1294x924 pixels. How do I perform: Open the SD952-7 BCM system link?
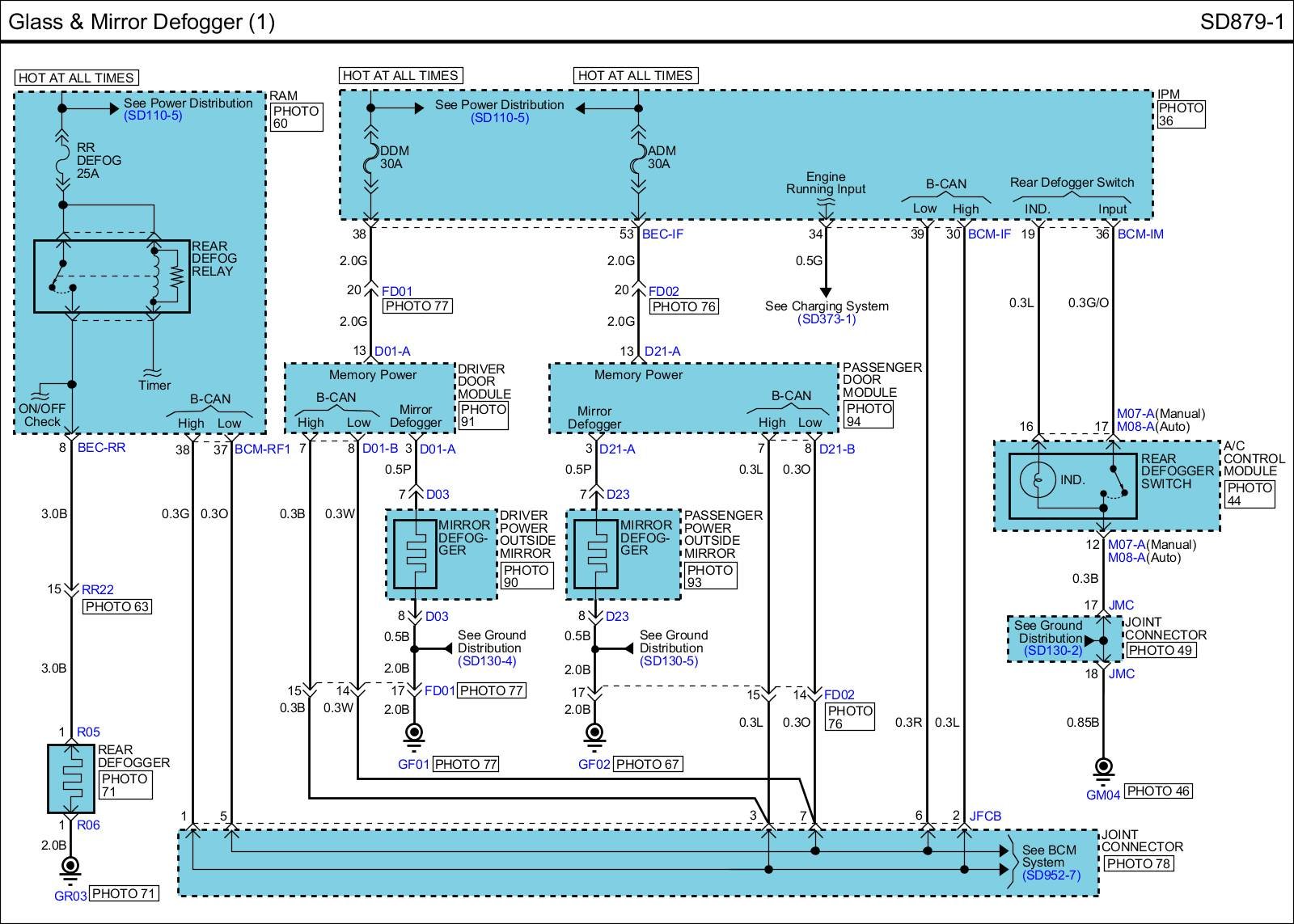pyautogui.click(x=1051, y=875)
